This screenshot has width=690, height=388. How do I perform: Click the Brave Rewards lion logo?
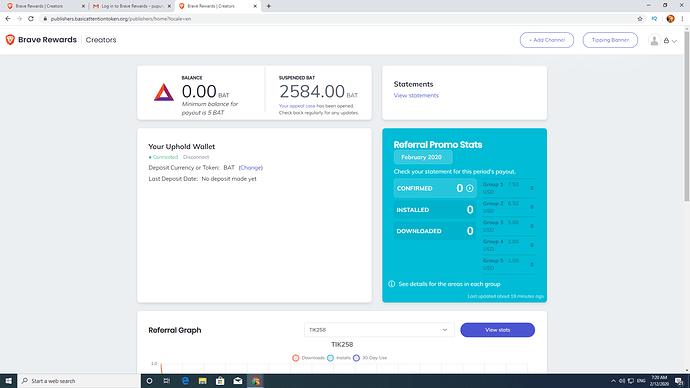click(10, 40)
